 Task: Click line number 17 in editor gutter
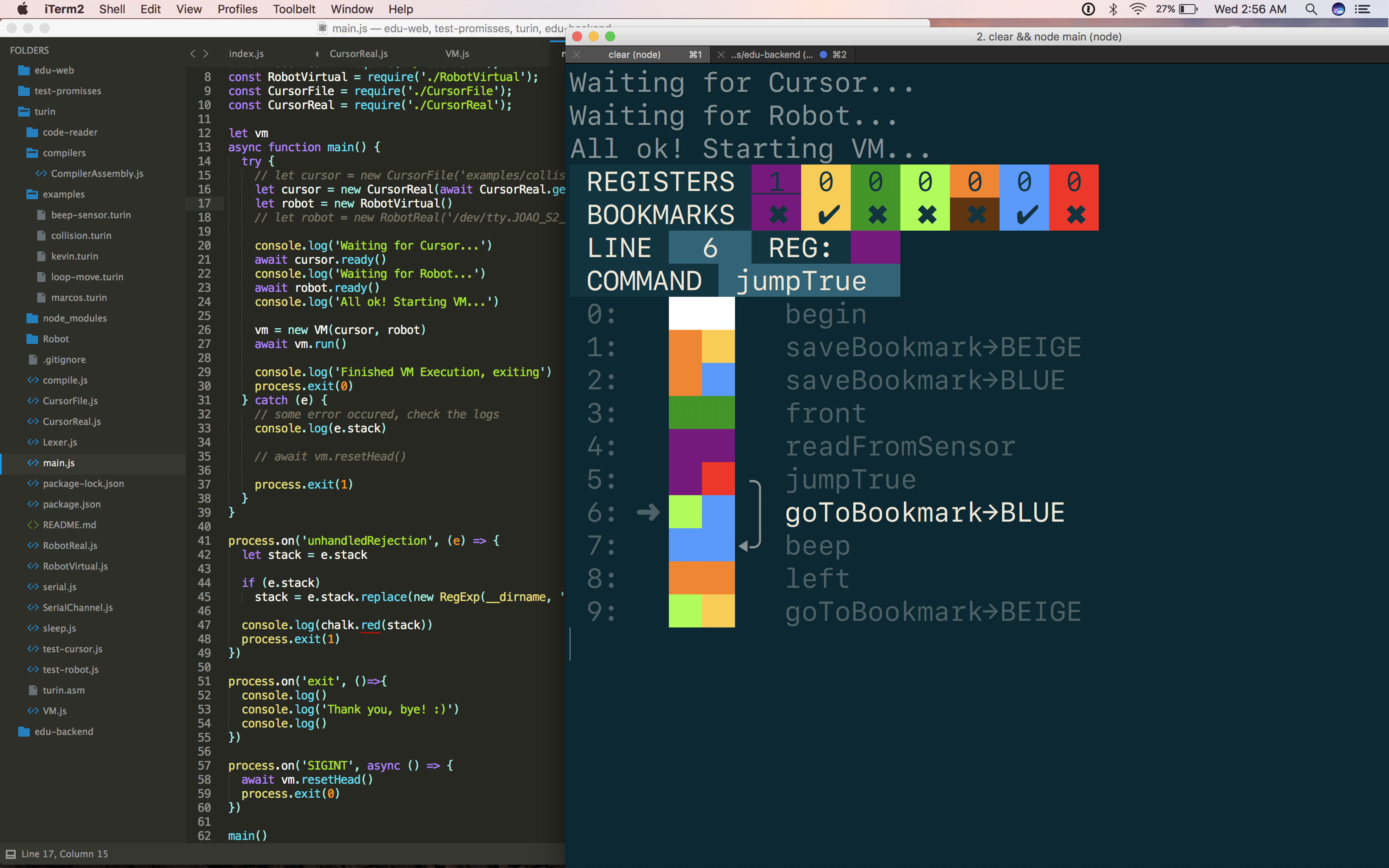(204, 203)
